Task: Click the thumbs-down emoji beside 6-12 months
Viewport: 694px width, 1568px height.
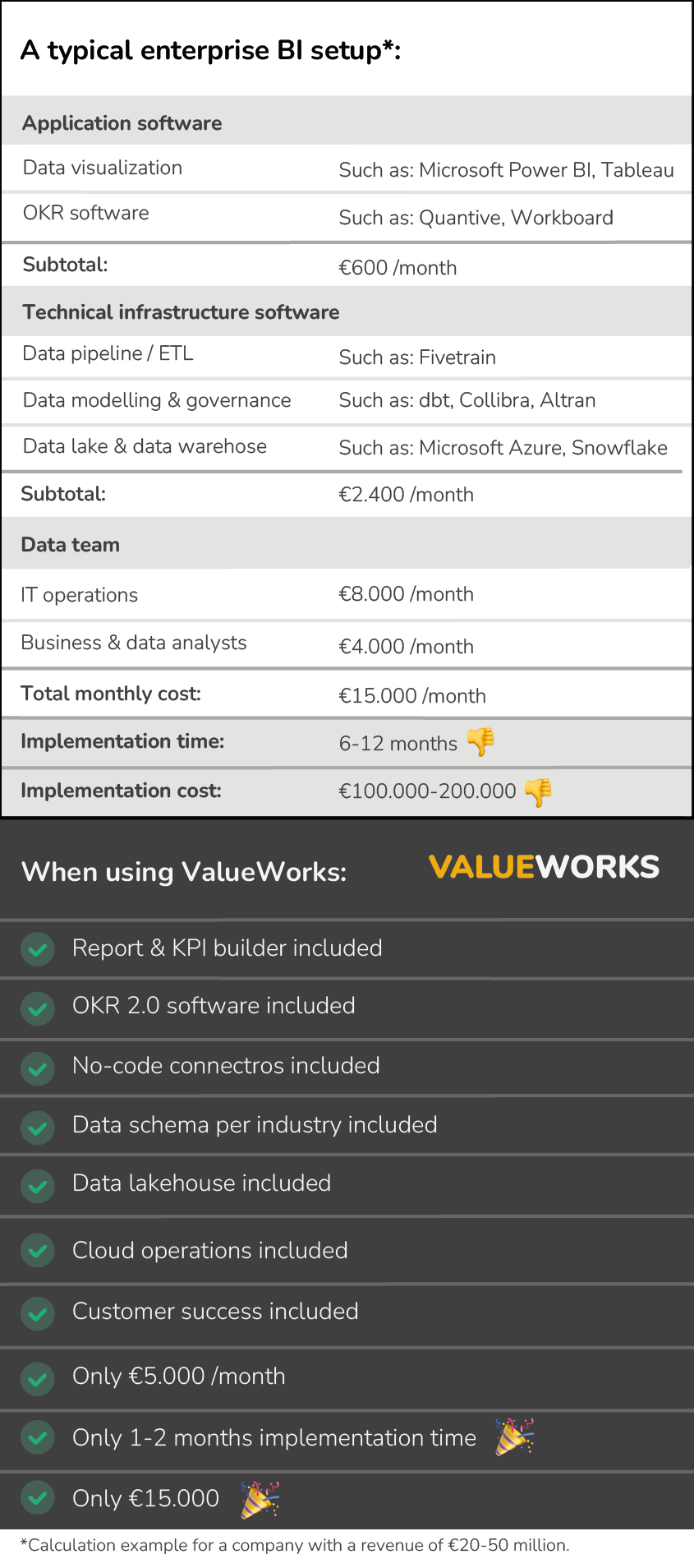Action: pos(481,742)
